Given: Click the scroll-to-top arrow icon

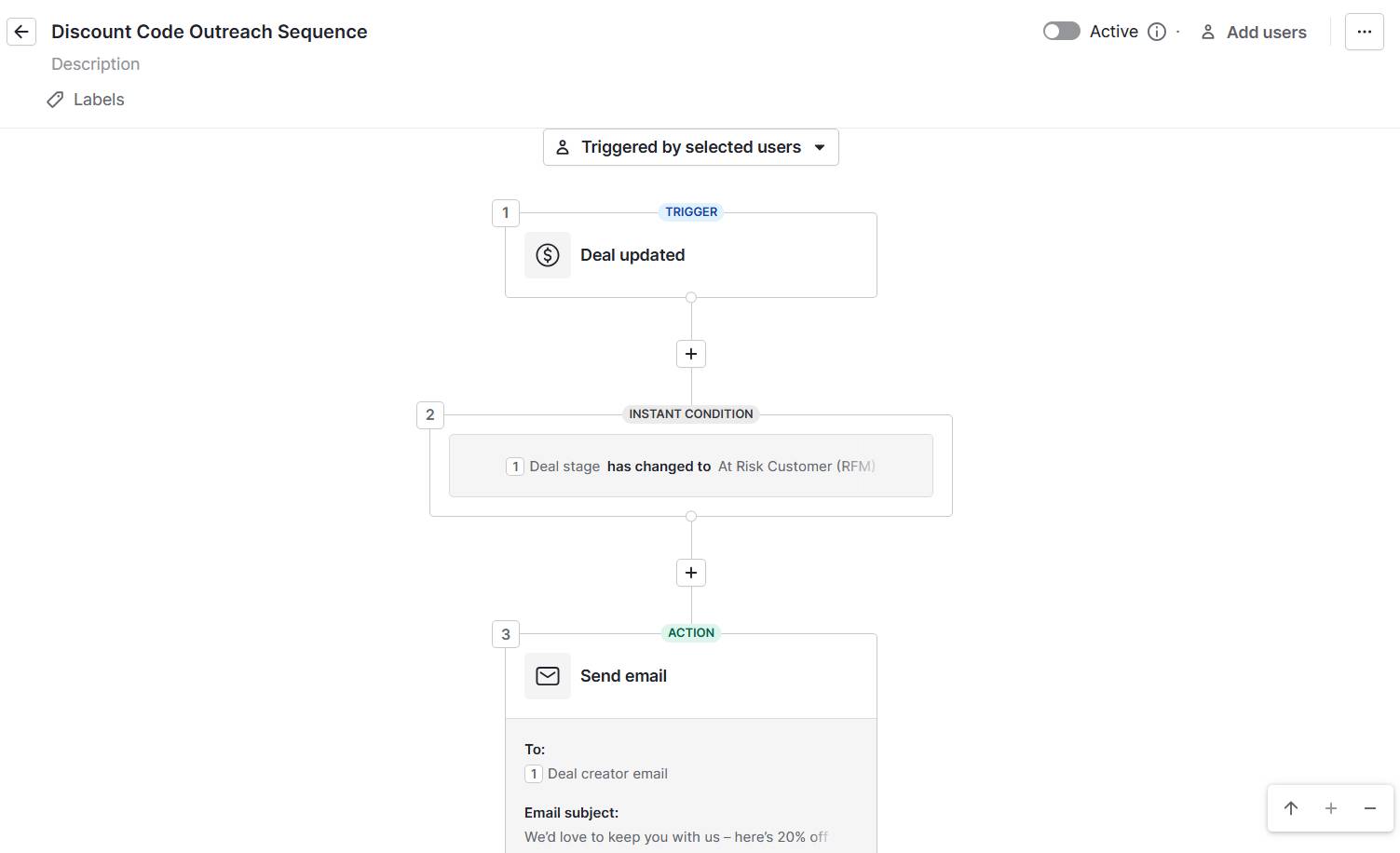Looking at the screenshot, I should click(1290, 808).
